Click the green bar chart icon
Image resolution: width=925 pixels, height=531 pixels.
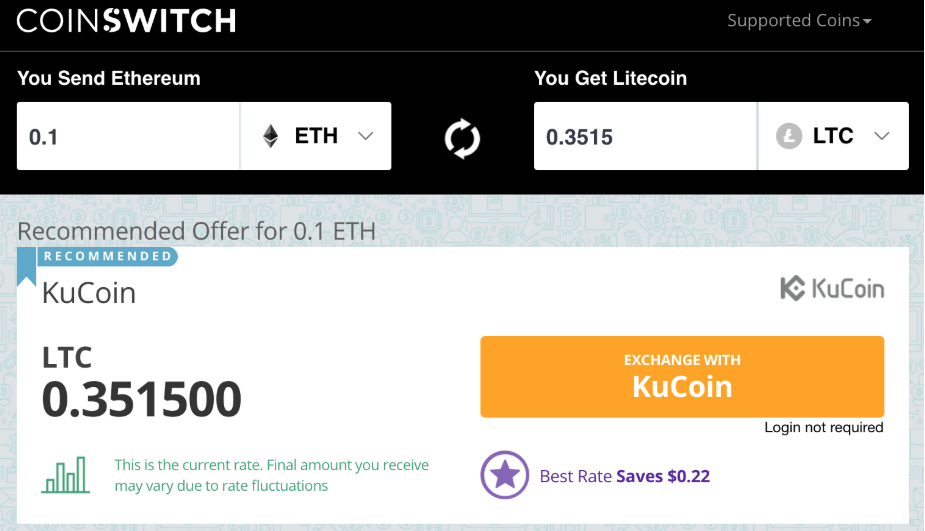(65, 475)
